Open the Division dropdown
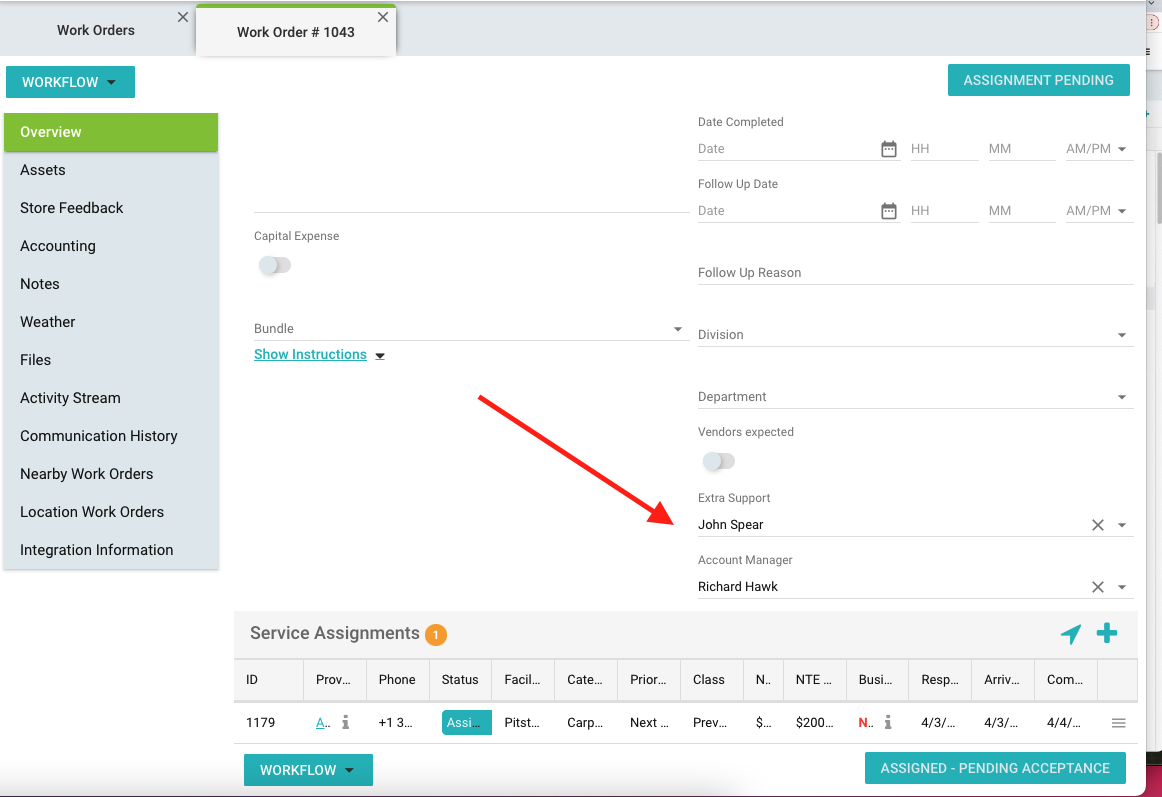1162x797 pixels. point(1121,335)
